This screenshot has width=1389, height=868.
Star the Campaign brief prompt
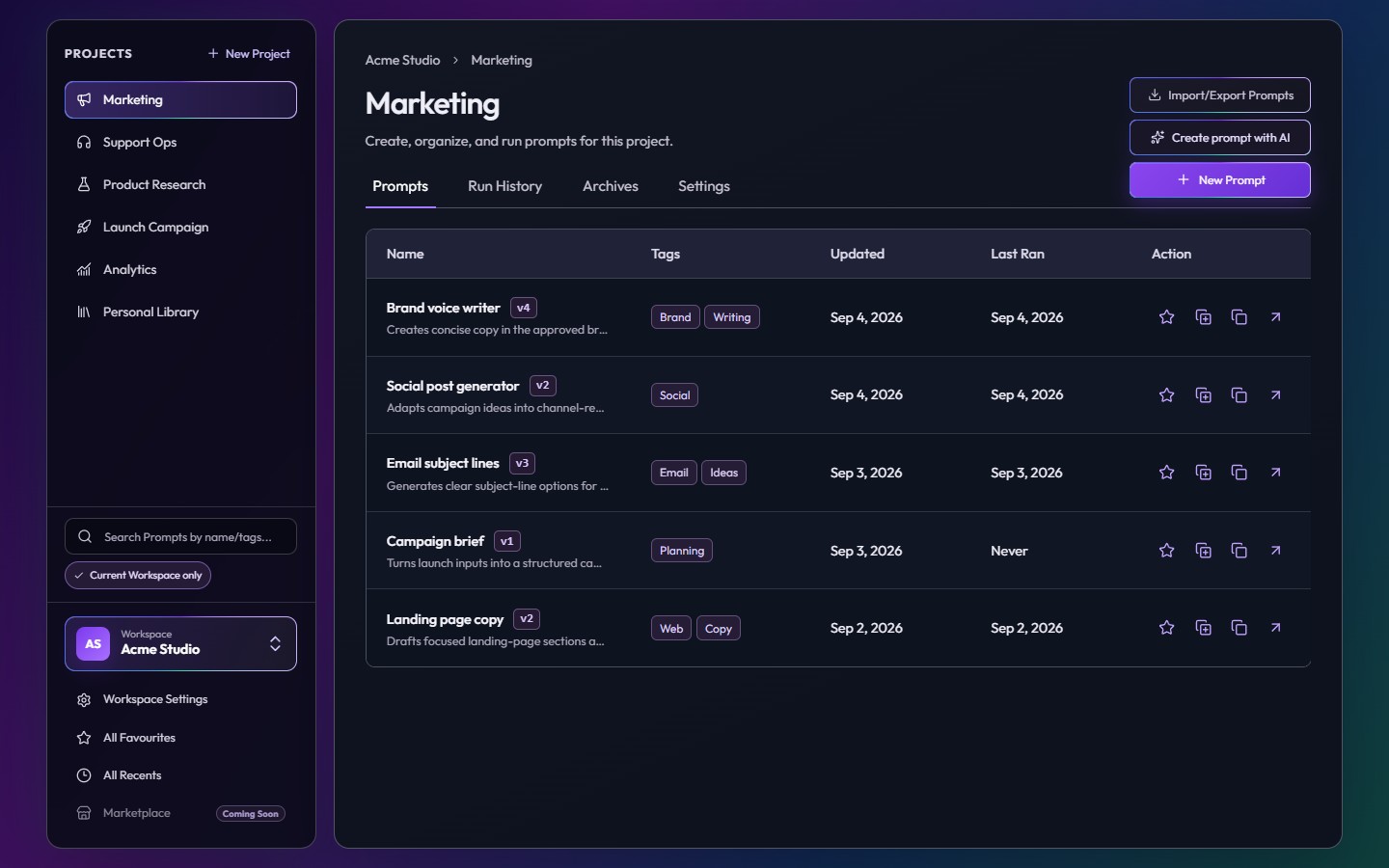pyautogui.click(x=1166, y=551)
